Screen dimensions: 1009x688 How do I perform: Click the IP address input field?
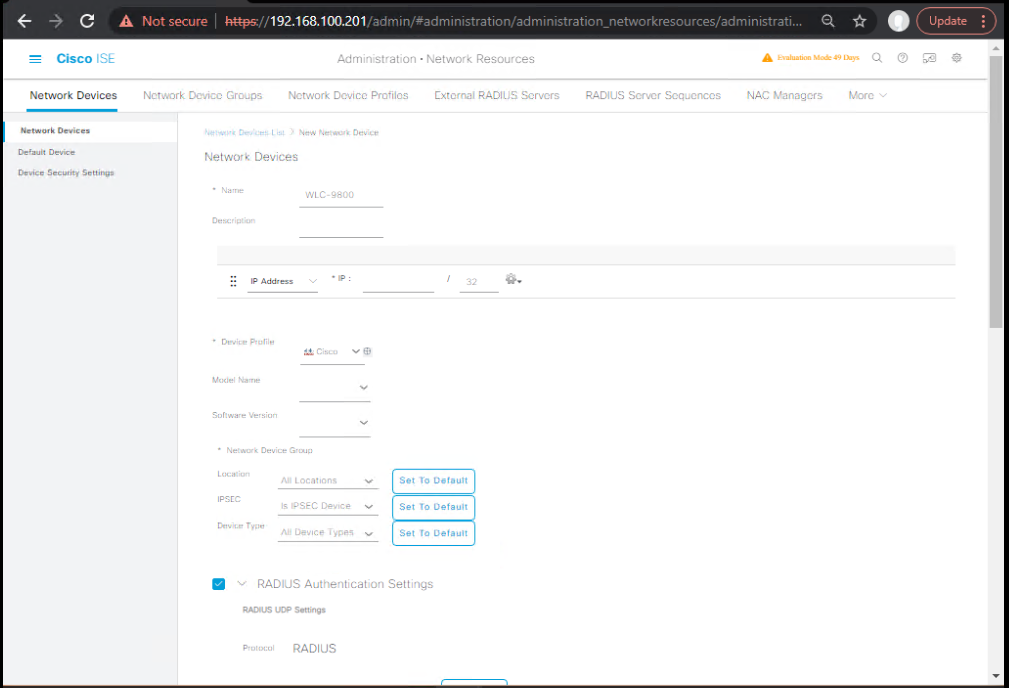(398, 281)
